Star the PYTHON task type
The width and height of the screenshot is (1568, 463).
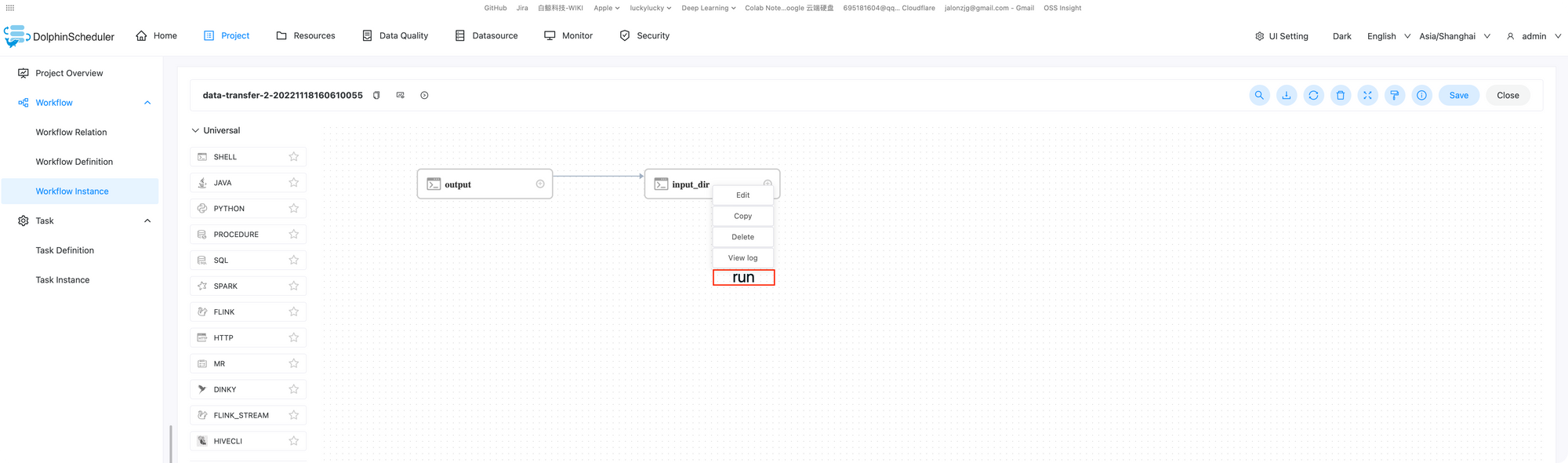click(x=294, y=209)
